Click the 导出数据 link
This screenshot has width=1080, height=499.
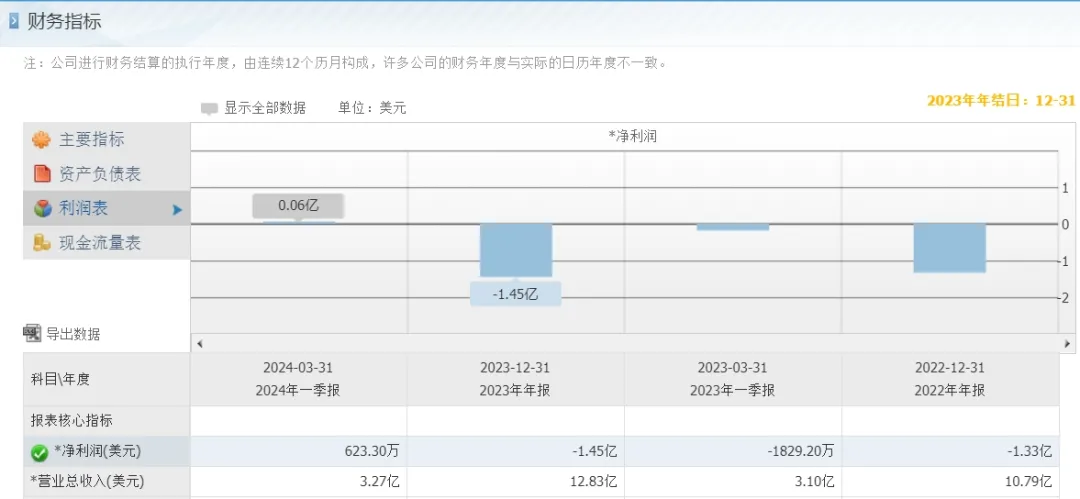(73, 334)
